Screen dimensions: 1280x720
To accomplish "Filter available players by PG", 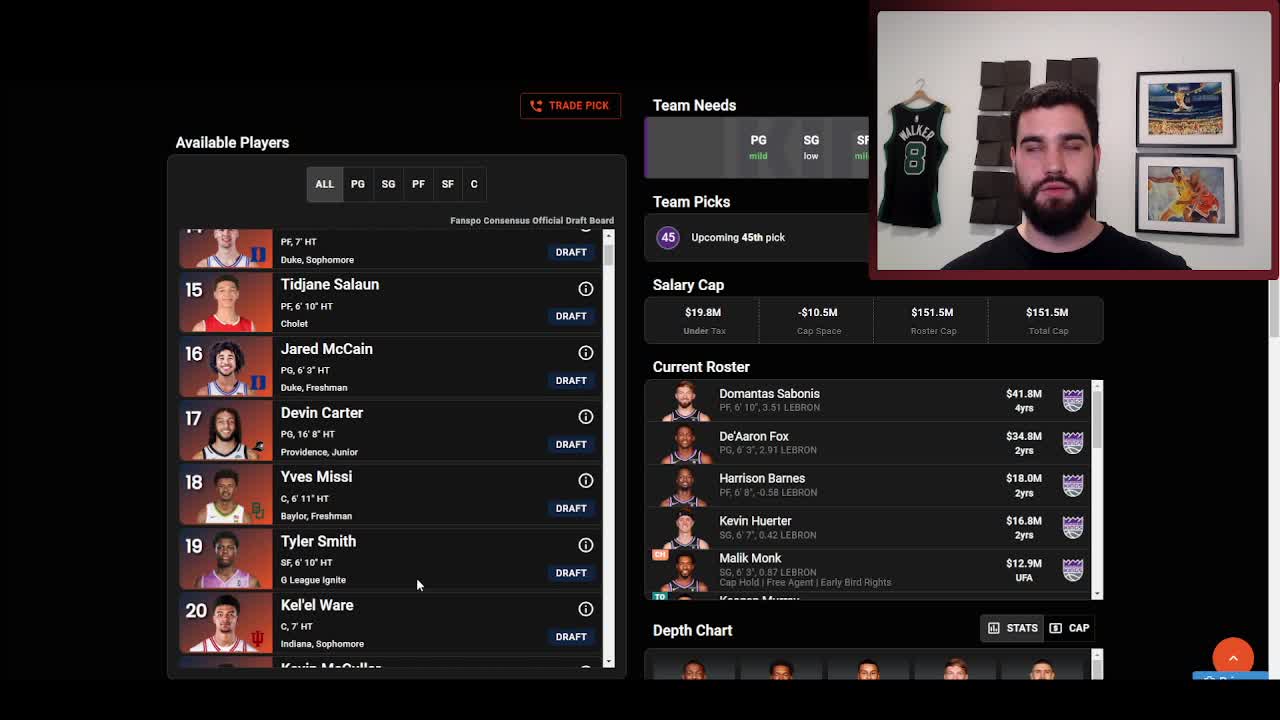I will click(358, 184).
